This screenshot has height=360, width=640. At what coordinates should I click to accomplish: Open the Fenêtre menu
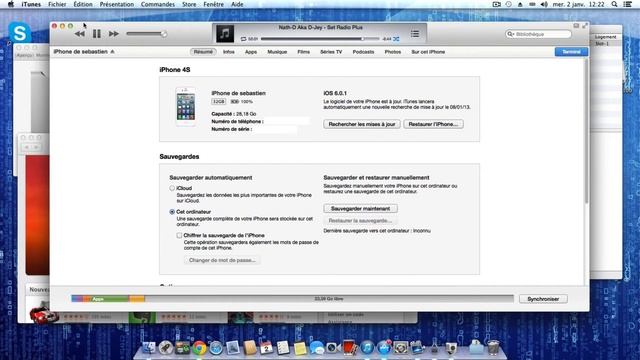(x=213, y=4)
